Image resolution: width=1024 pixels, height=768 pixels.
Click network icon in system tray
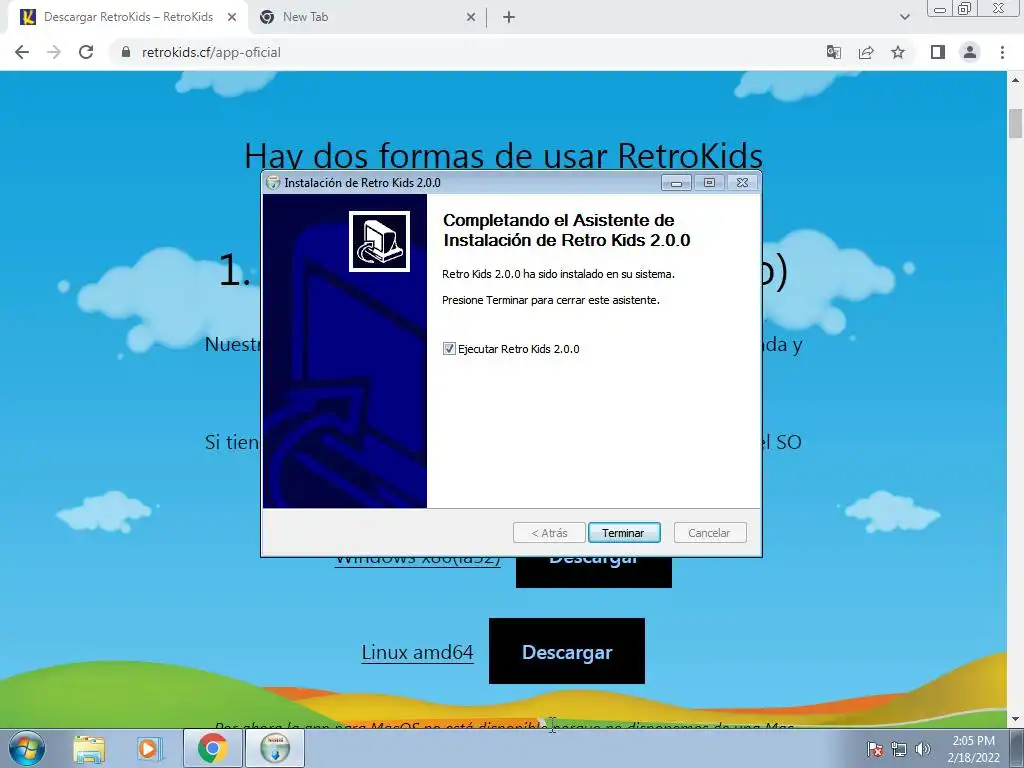coord(899,749)
